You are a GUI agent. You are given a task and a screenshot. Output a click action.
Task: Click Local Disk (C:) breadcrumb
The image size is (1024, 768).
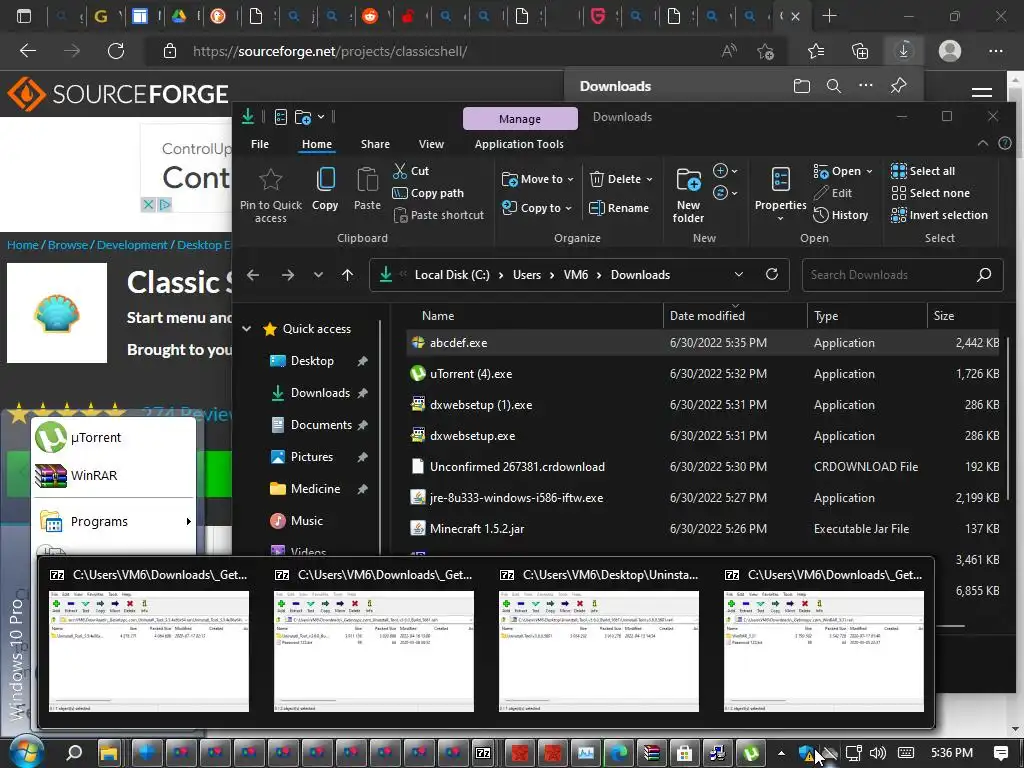(x=452, y=275)
